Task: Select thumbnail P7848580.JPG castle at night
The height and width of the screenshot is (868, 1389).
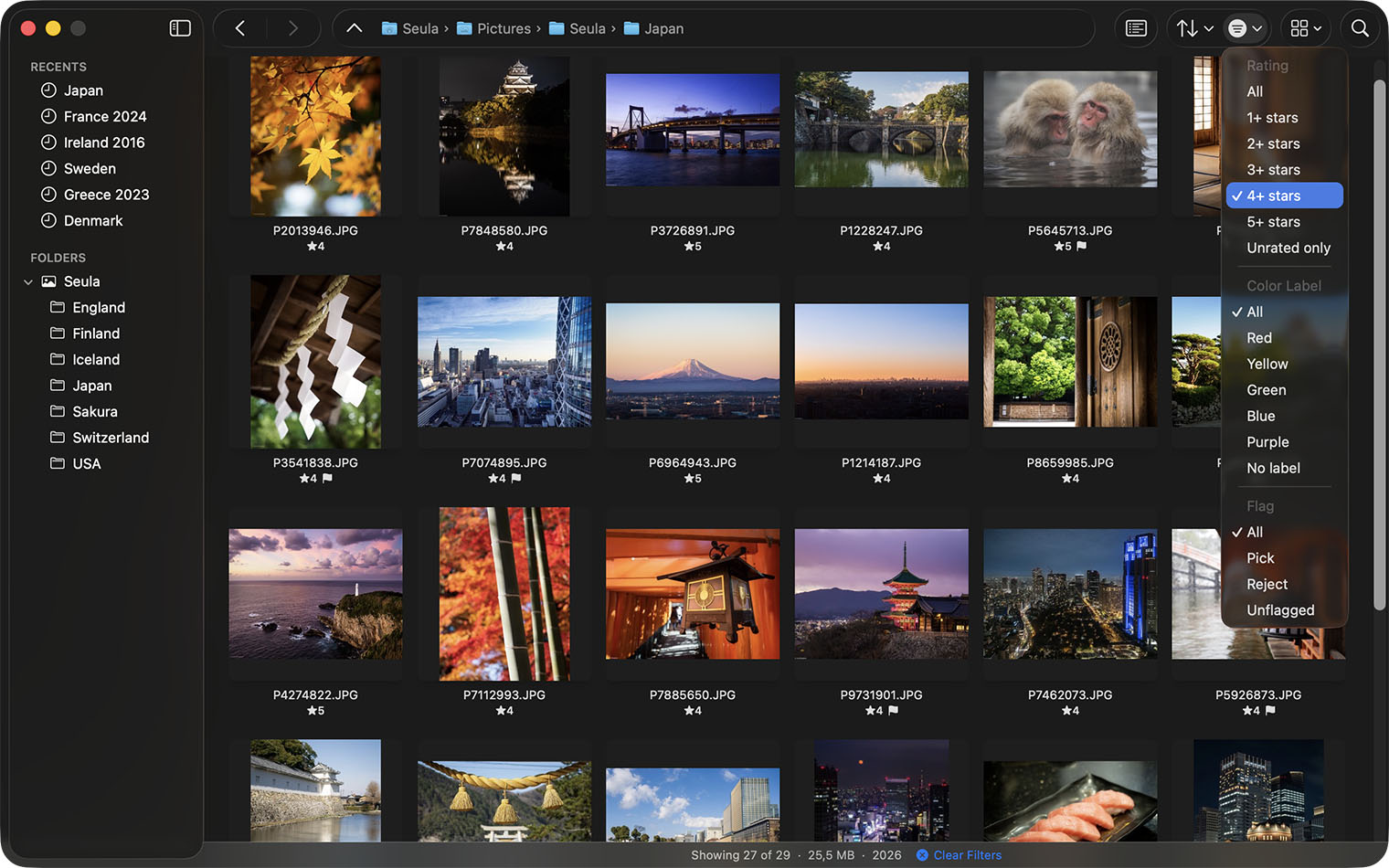Action: (504, 136)
